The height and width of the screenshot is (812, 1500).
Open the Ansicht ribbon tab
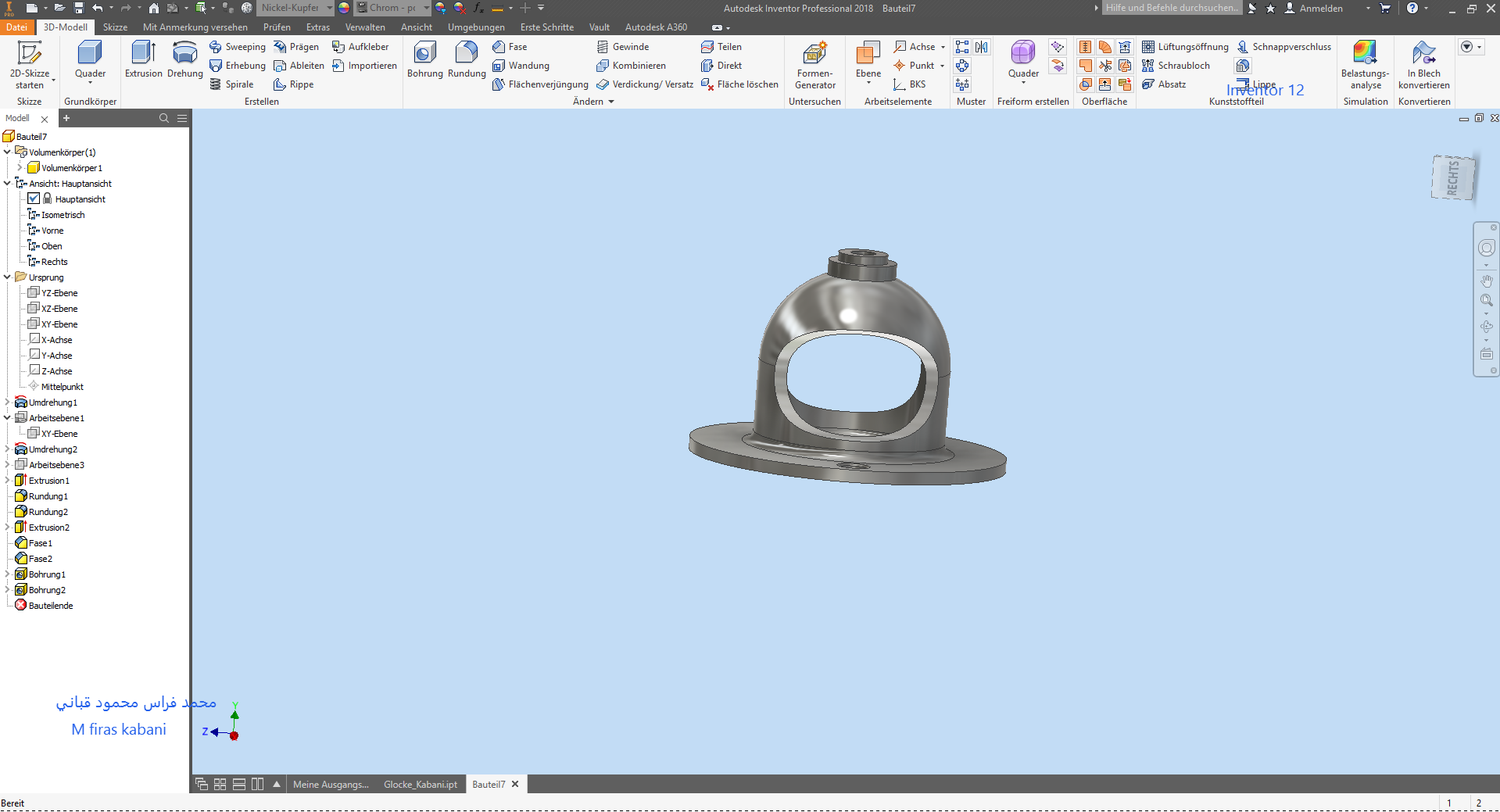[x=416, y=27]
